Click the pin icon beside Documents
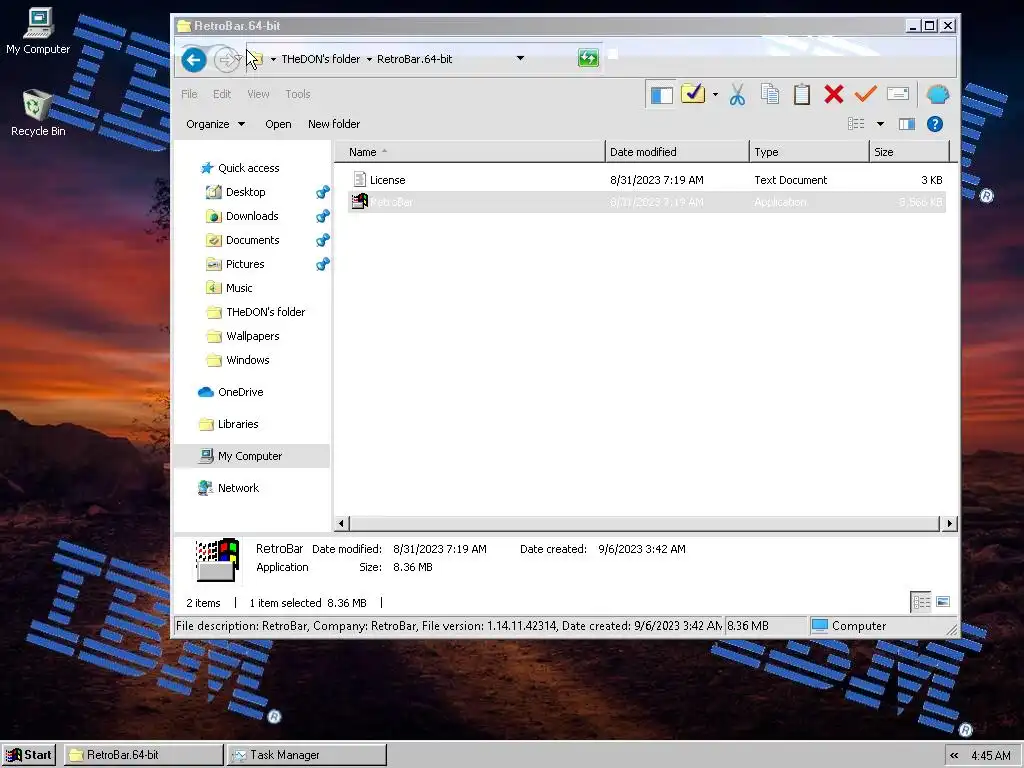 click(323, 240)
